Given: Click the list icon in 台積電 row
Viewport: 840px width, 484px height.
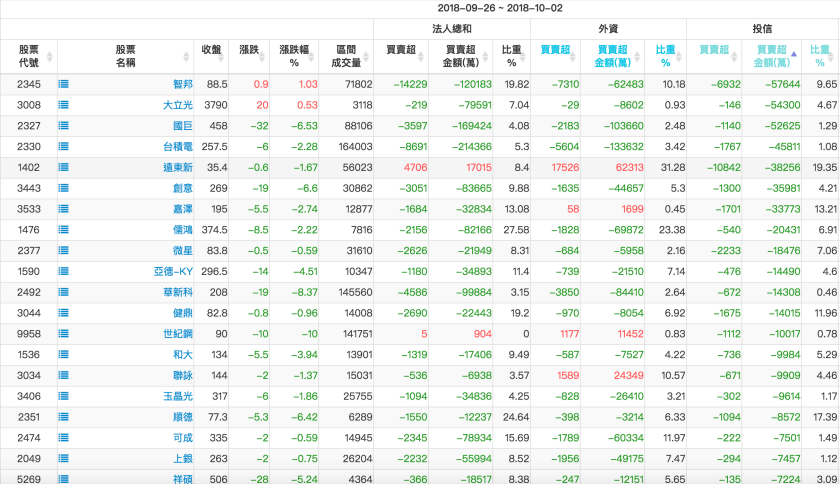Looking at the screenshot, I should click(64, 147).
